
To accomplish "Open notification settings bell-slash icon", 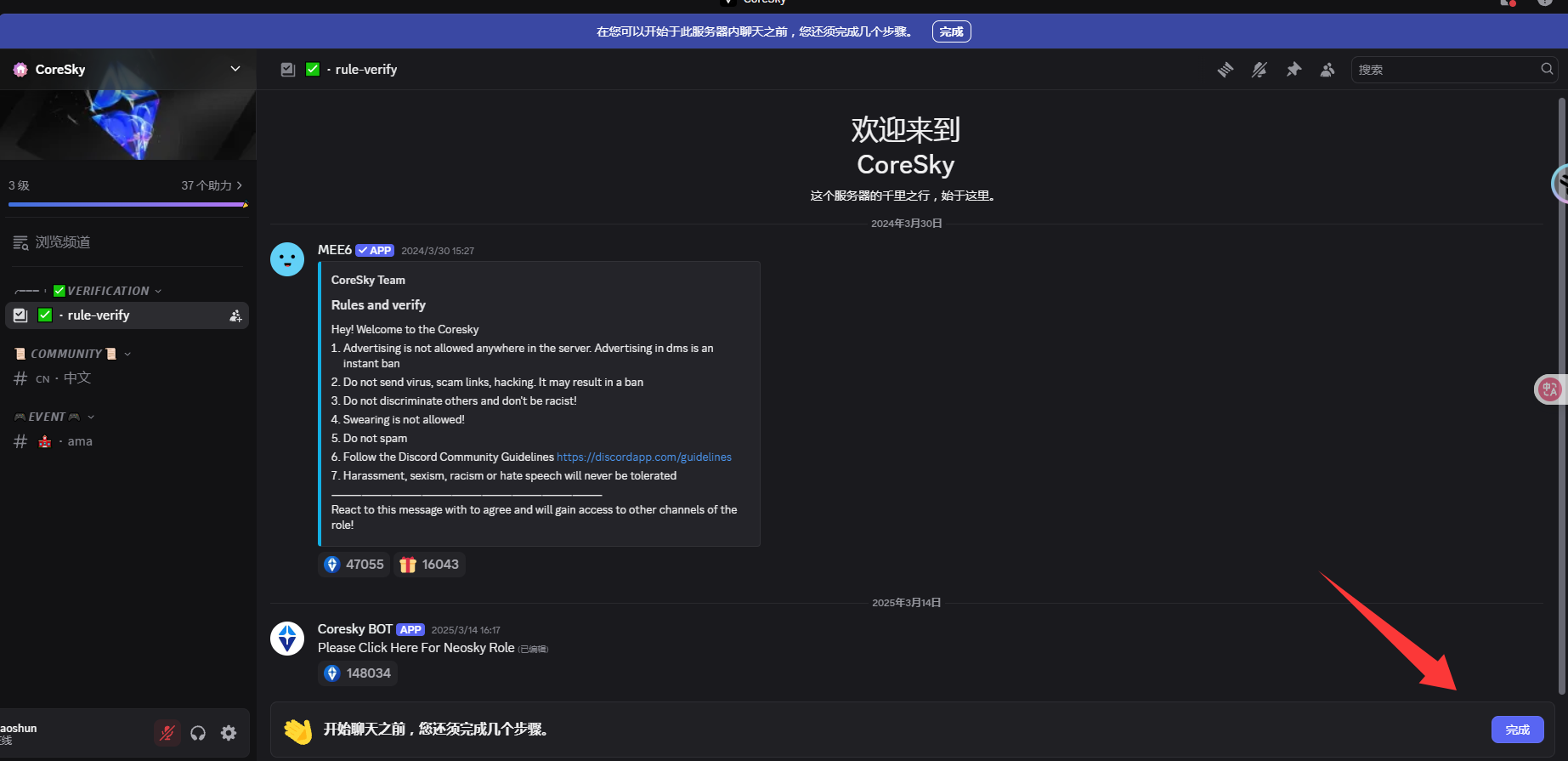I will (x=1259, y=70).
